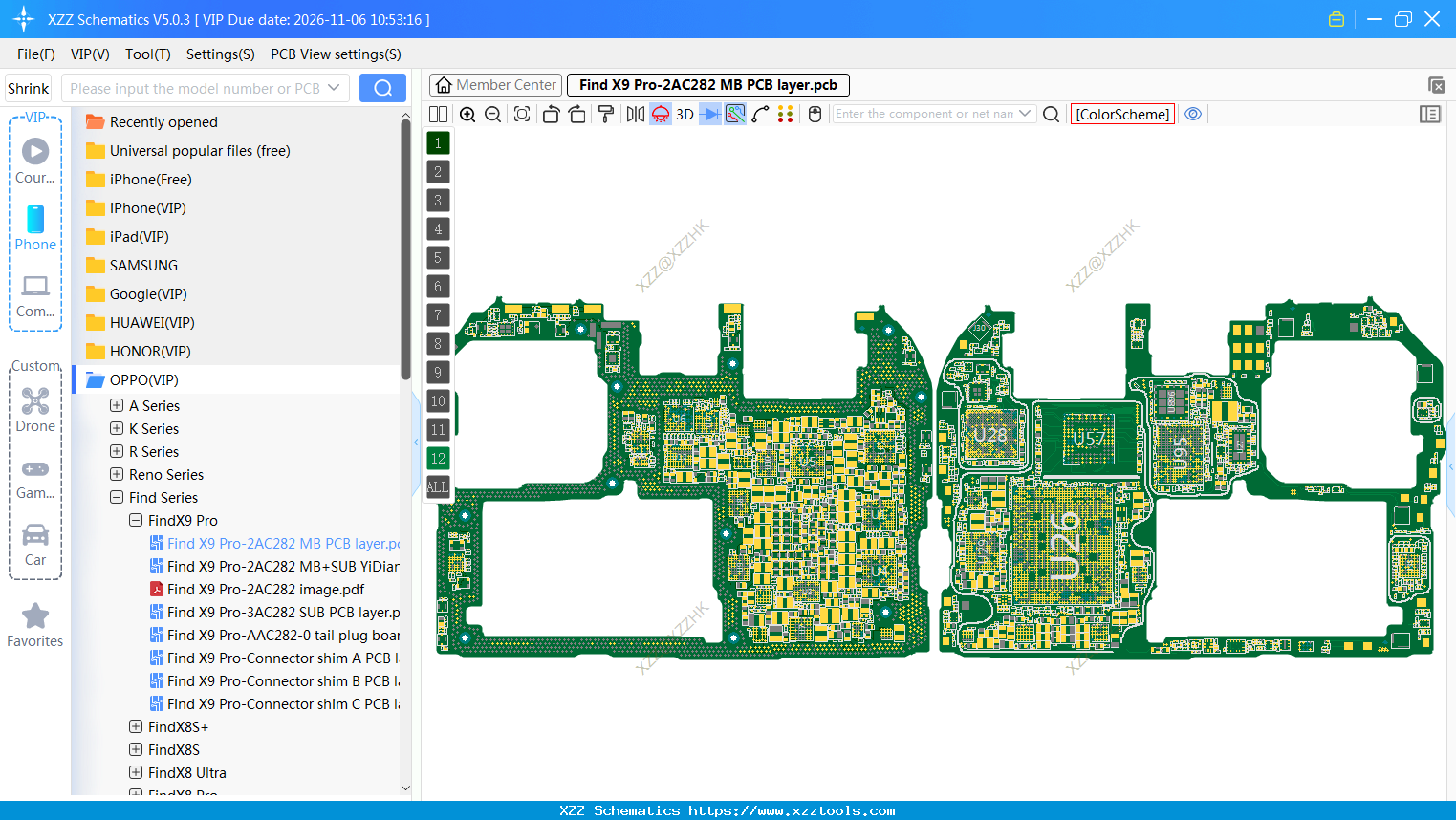
Task: Open the ColorScheme selector
Action: 1122,113
